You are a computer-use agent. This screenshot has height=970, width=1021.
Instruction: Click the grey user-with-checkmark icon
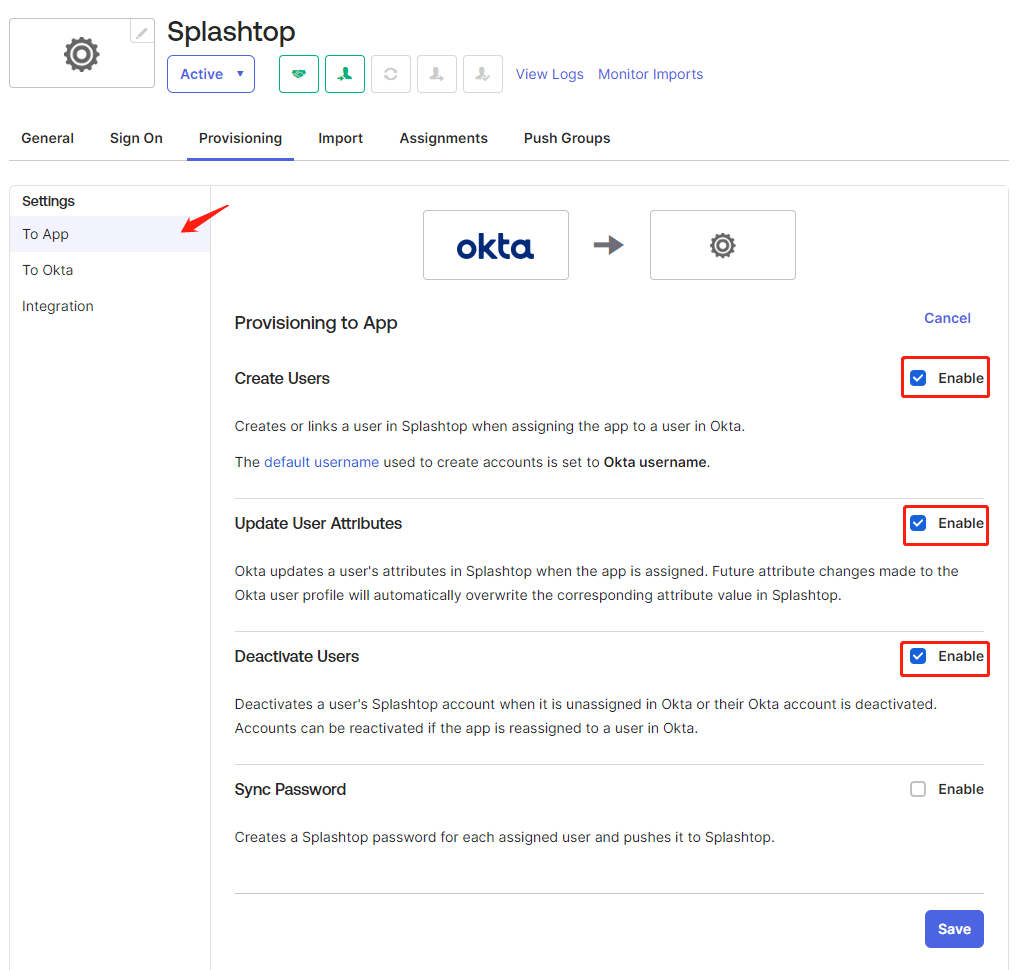[483, 74]
